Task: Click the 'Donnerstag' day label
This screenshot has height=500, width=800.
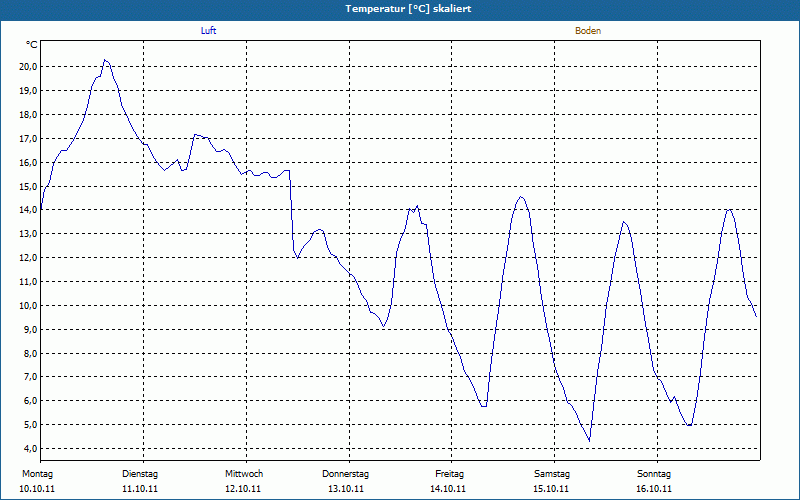Action: tap(345, 474)
